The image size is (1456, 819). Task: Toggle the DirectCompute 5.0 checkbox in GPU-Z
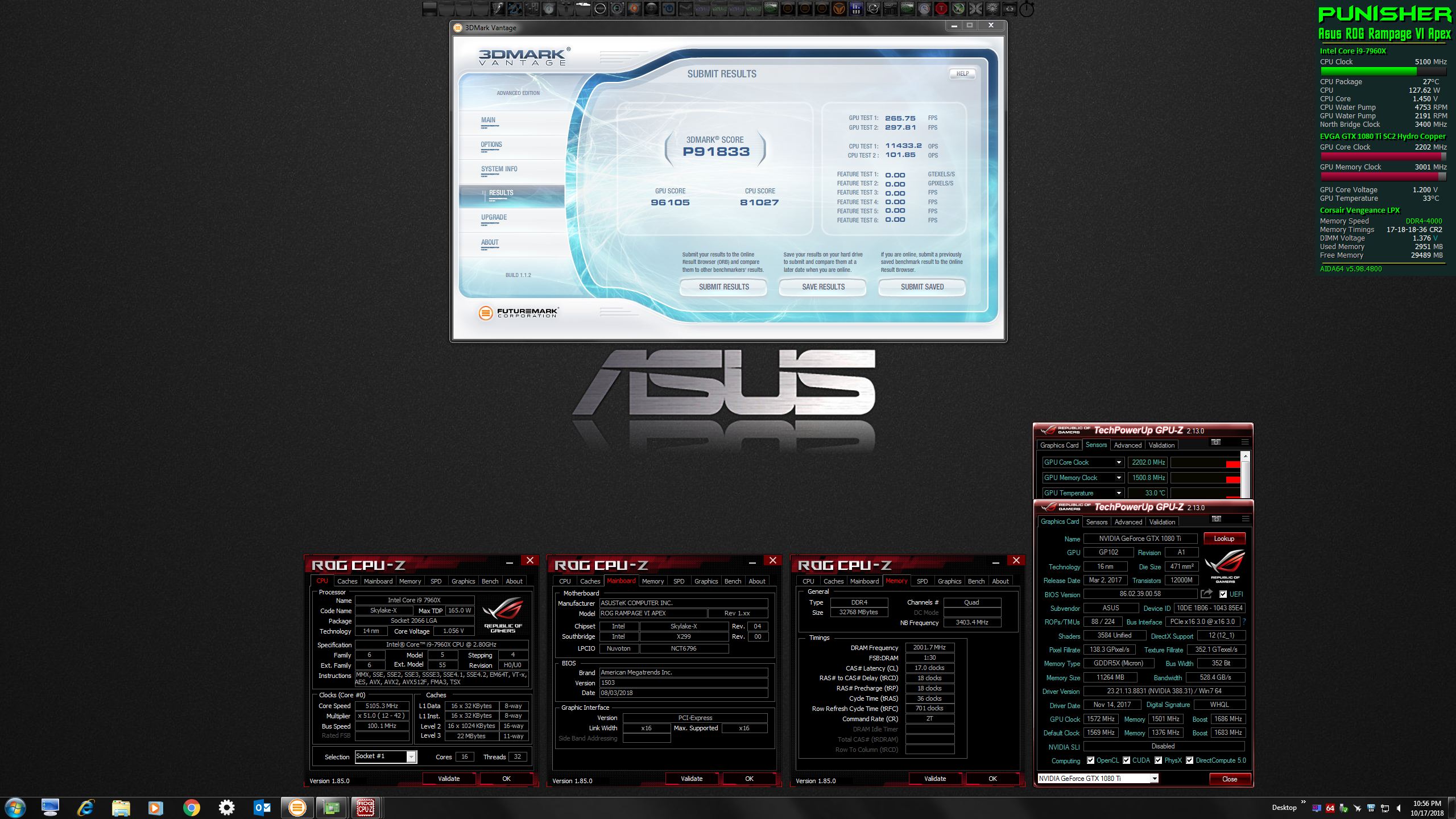click(1189, 760)
